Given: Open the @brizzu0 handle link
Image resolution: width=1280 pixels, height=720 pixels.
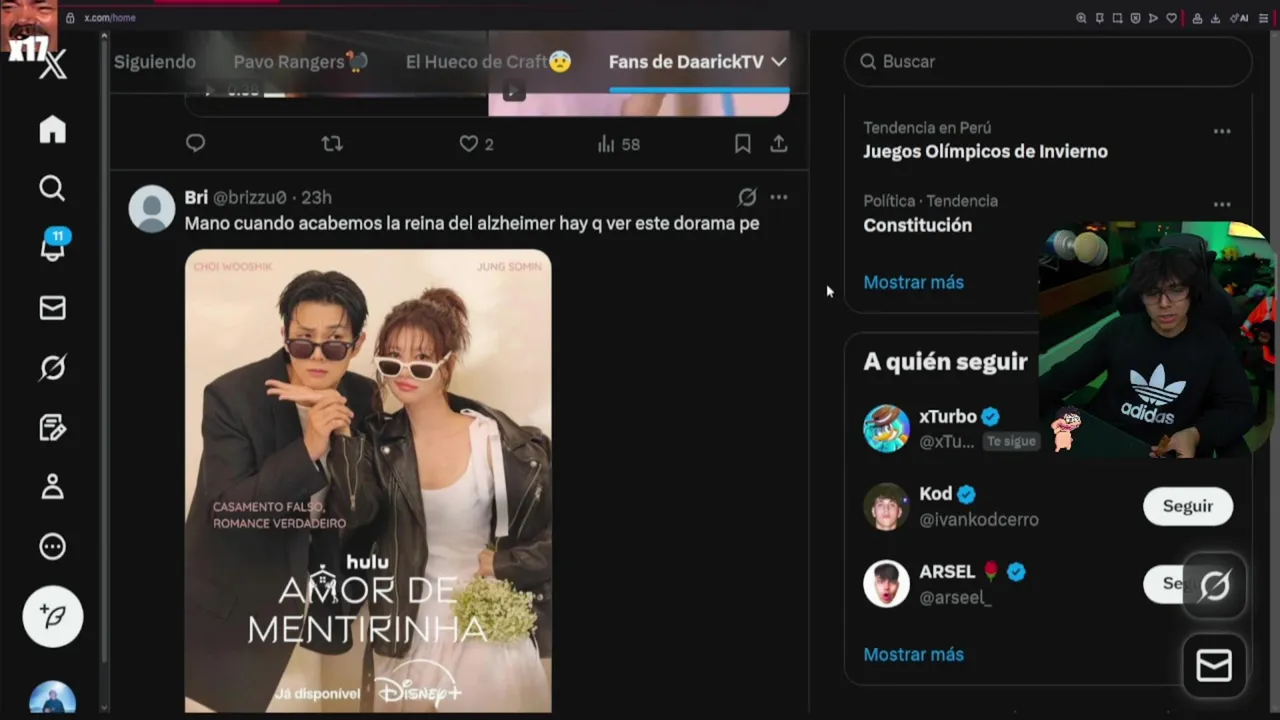Looking at the screenshot, I should click(x=250, y=198).
